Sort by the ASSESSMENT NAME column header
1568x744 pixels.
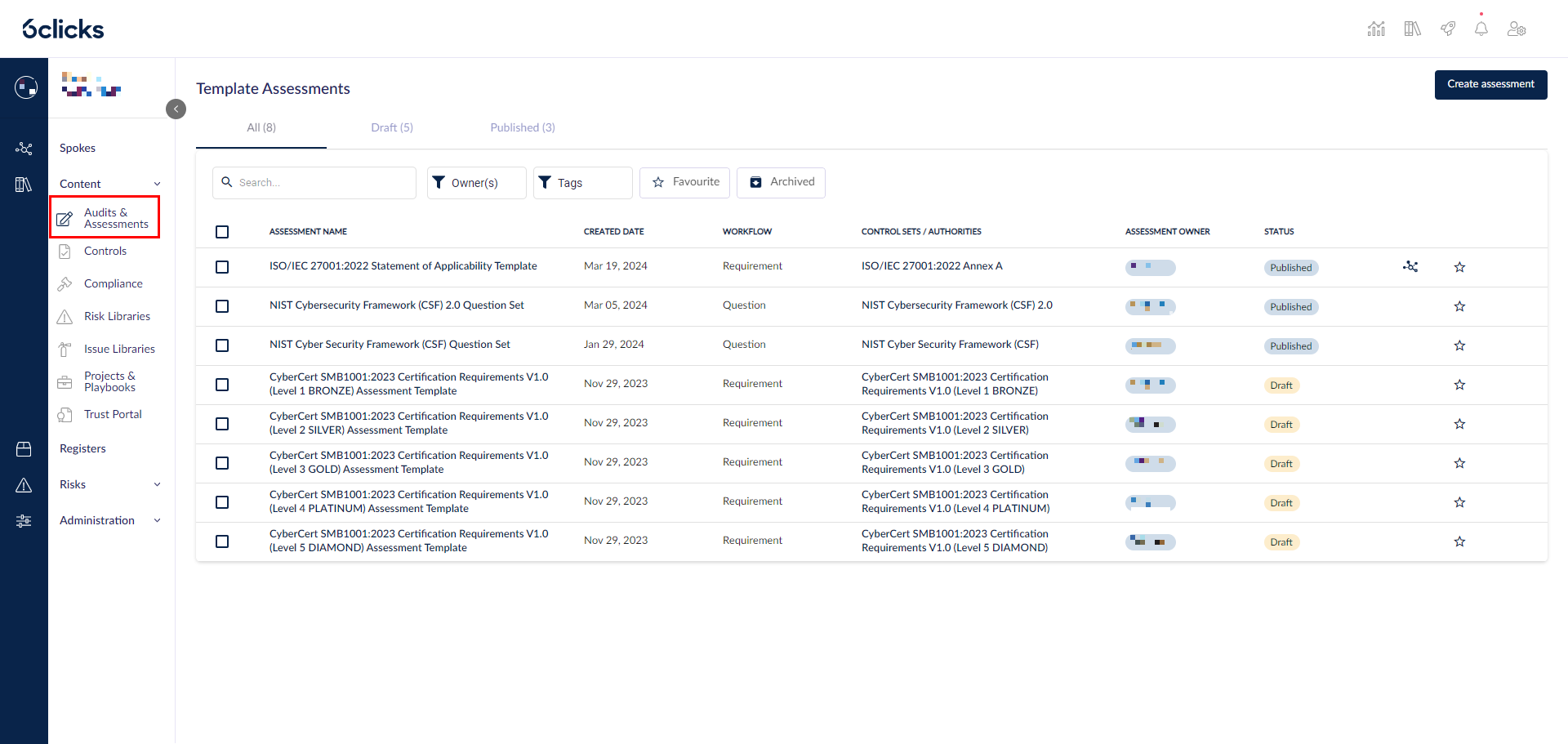click(x=308, y=232)
